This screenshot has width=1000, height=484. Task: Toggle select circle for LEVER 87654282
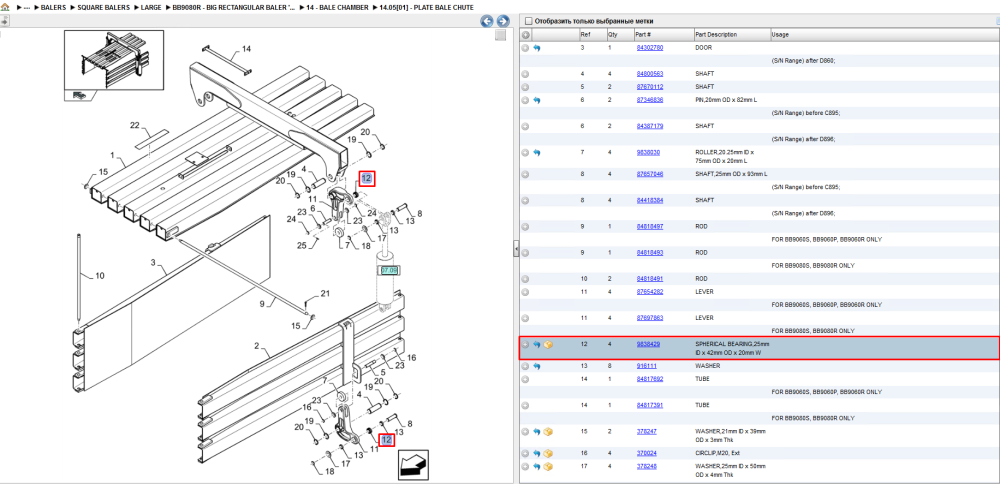(526, 291)
